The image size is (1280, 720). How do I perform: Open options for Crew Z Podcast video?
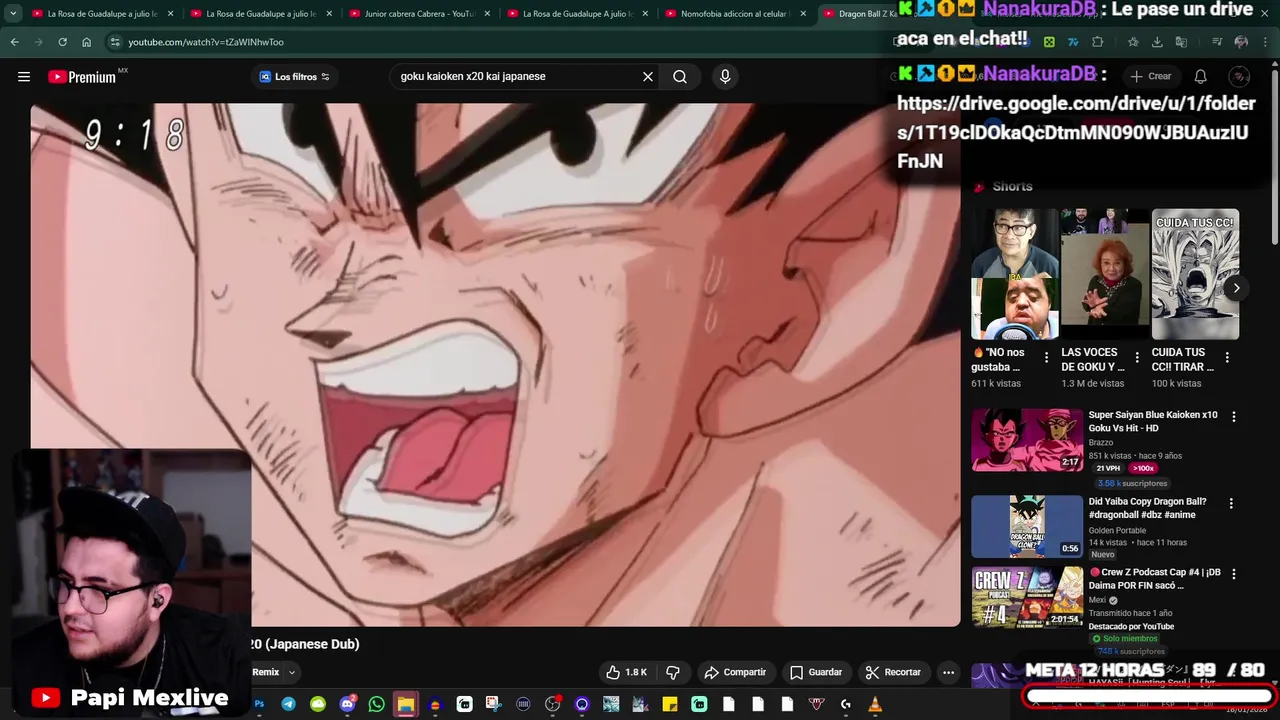point(1233,575)
